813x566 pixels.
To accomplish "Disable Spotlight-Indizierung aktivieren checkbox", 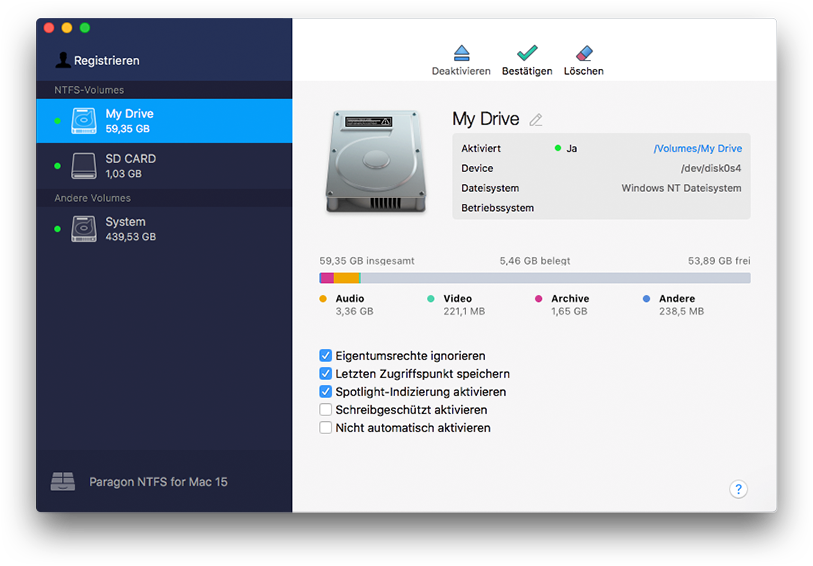I will 325,391.
